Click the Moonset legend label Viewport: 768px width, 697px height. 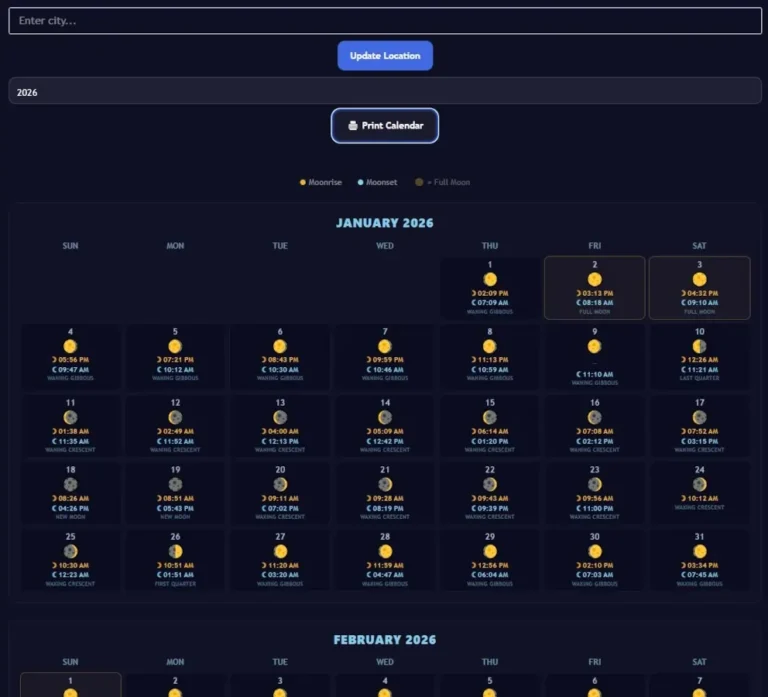(x=382, y=182)
